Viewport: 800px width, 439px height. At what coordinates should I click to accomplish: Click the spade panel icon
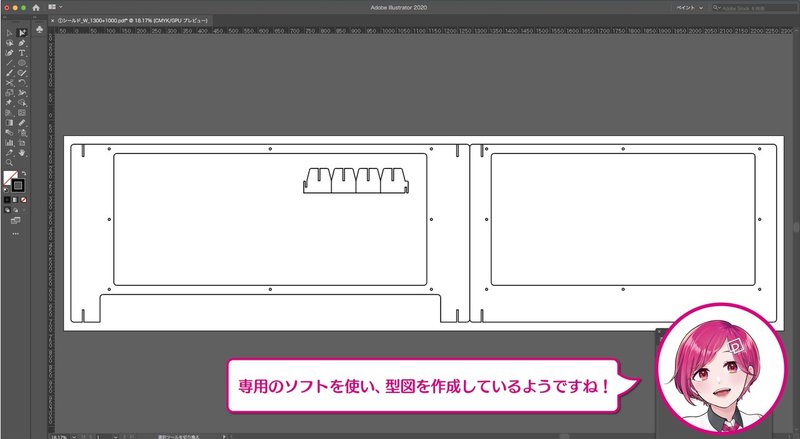click(40, 31)
